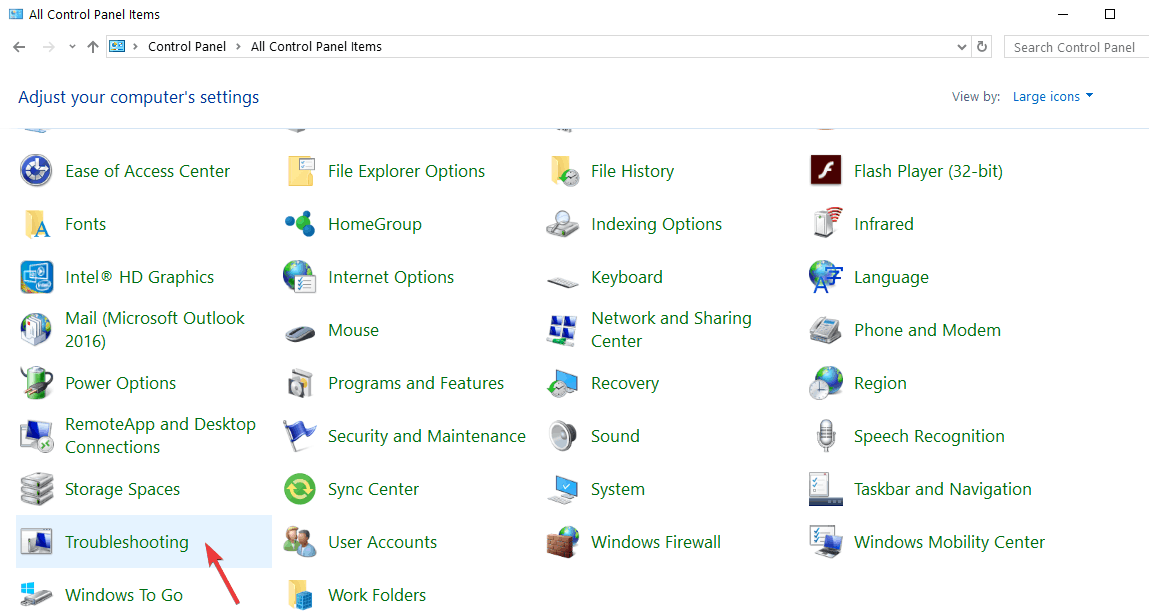Open the Flash Player (32-bit) icon
This screenshot has width=1149, height=613.
tap(826, 171)
